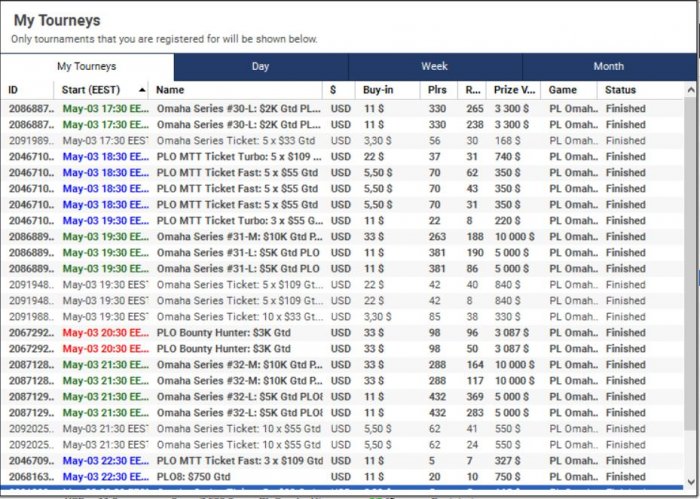Select the Omaha Series #30-L row ranked 238
The image size is (700, 499).
pyautogui.click(x=342, y=125)
